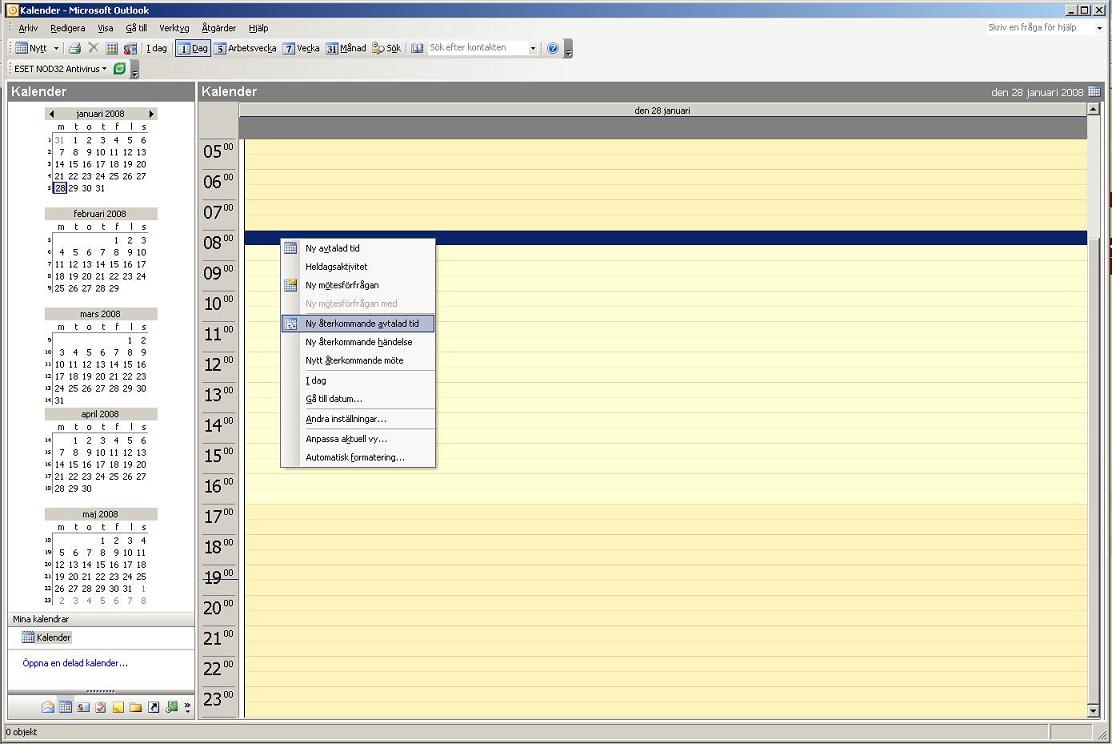This screenshot has height=744, width=1112.
Task: Click the Sök efter kontakten field
Action: [x=477, y=48]
